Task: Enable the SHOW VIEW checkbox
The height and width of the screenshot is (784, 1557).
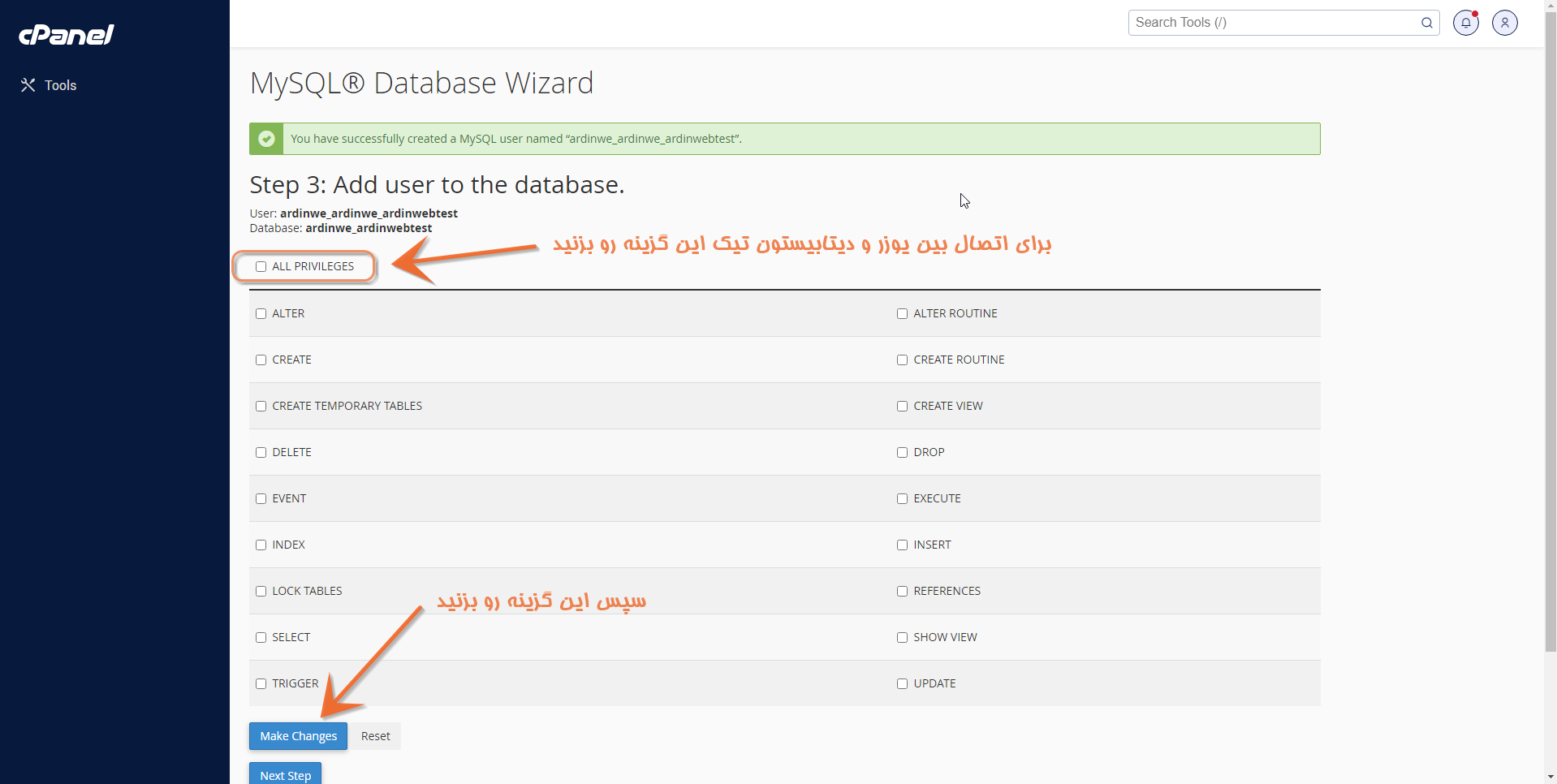Action: tap(902, 637)
